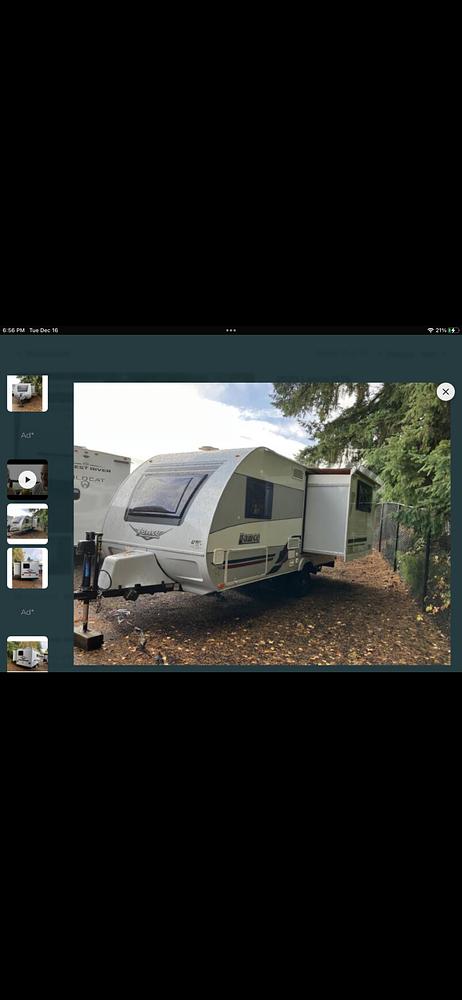Open the thumbnail directly below the video thumbnail

pyautogui.click(x=27, y=524)
